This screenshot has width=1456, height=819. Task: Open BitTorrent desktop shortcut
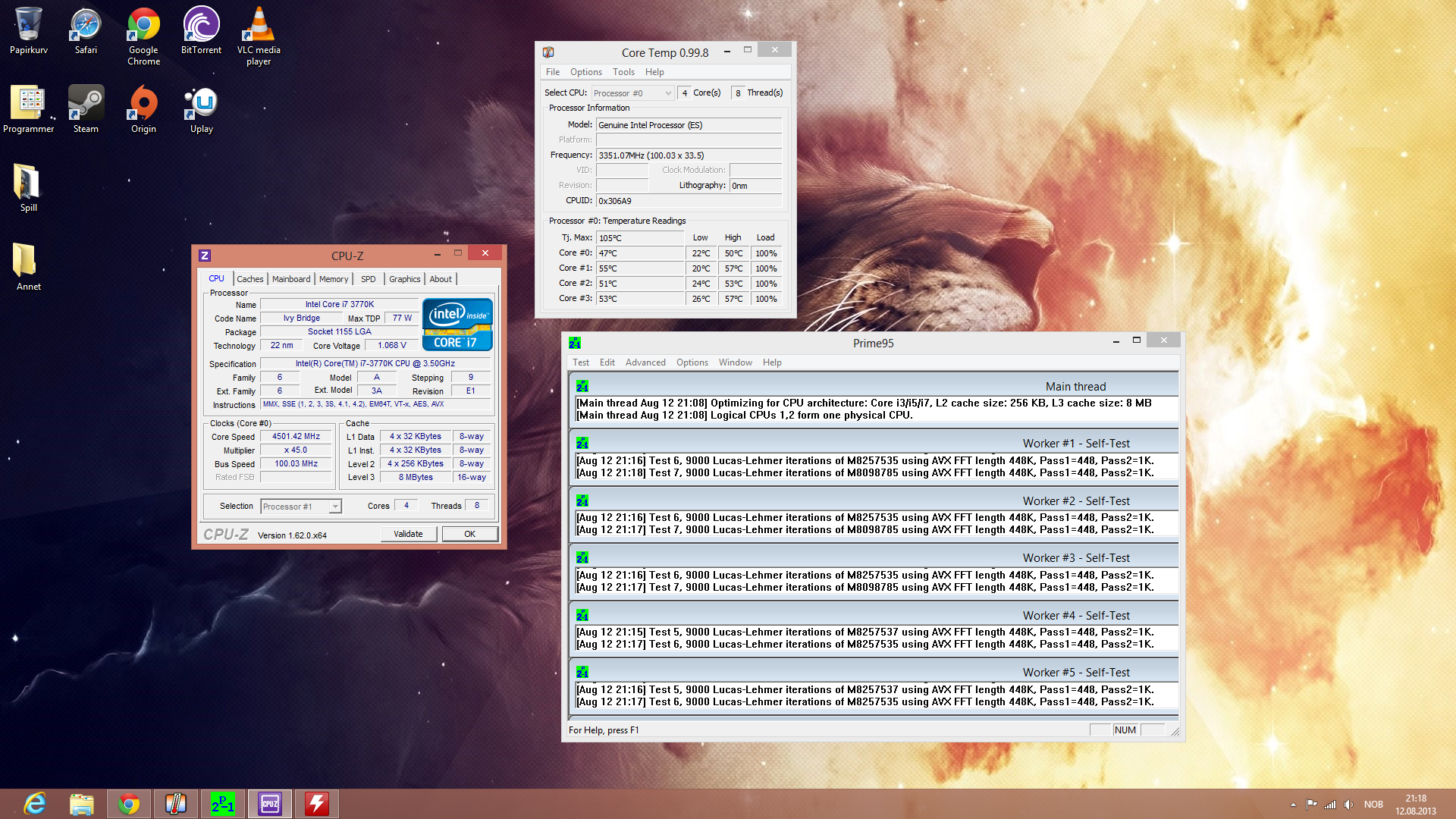(x=201, y=32)
